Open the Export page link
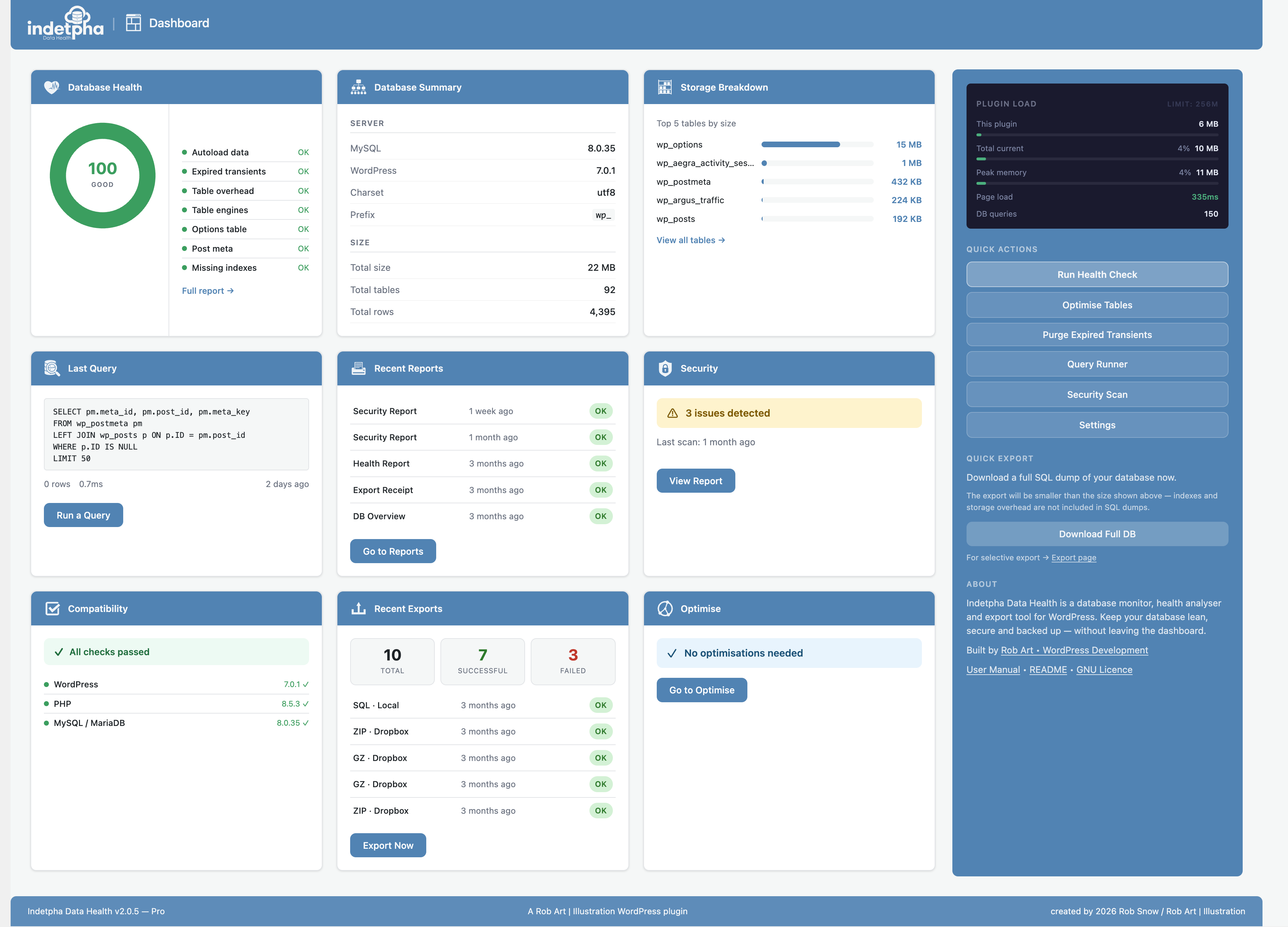Viewport: 1288px width, 927px height. pos(1073,558)
